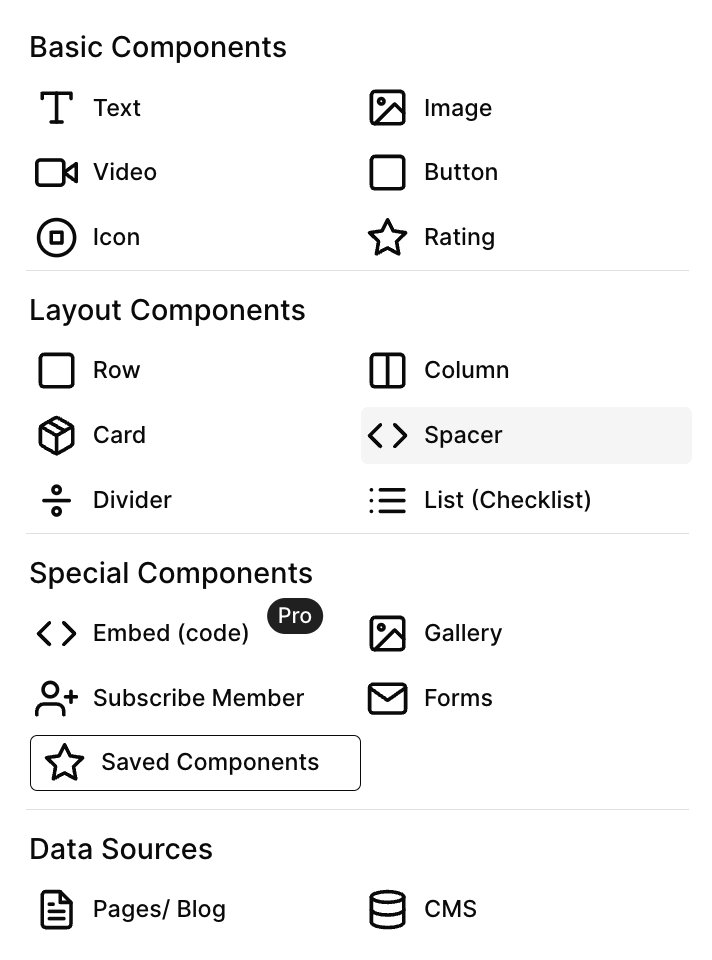Add the Video component via its camera icon

56,172
